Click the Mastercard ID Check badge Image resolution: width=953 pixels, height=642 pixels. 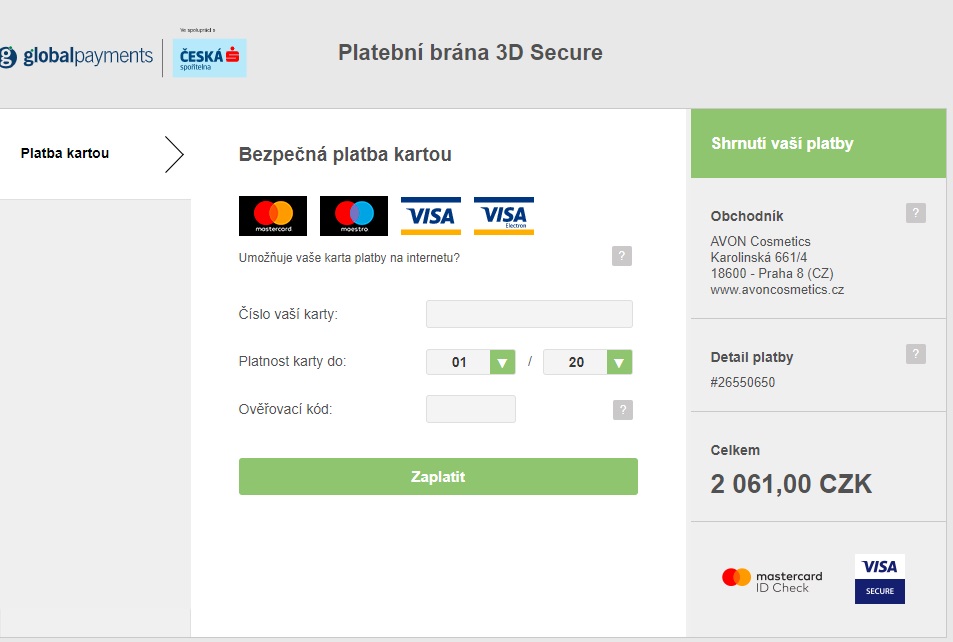click(x=772, y=581)
